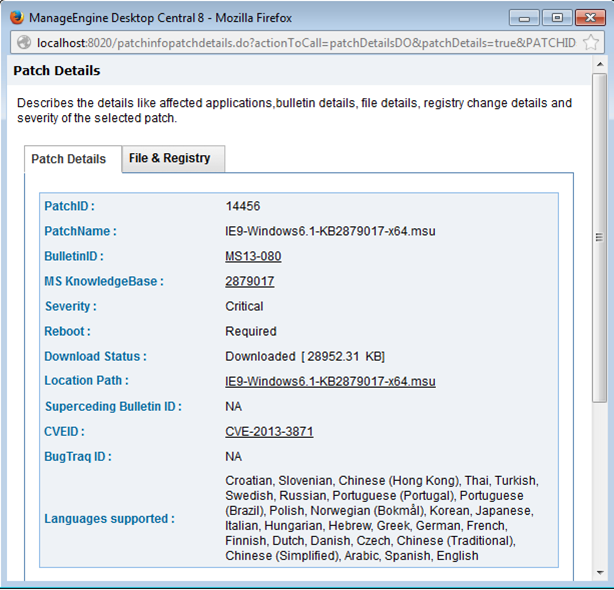
Task: Click the address bar URL field
Action: 306,43
